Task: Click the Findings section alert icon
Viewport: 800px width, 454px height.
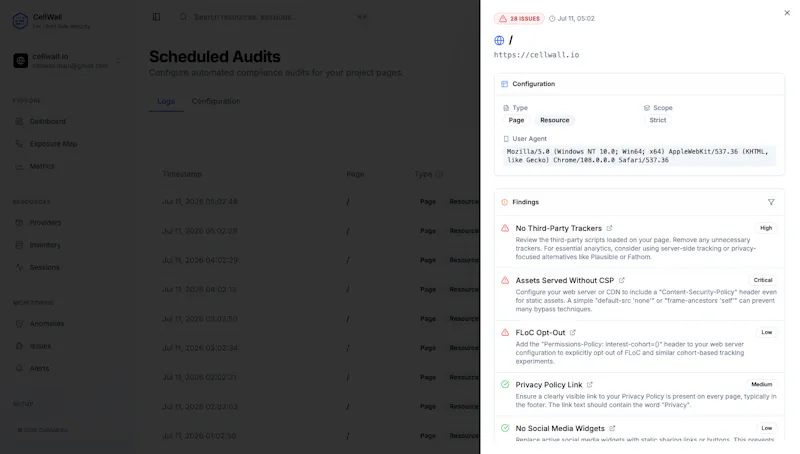Action: tap(504, 202)
